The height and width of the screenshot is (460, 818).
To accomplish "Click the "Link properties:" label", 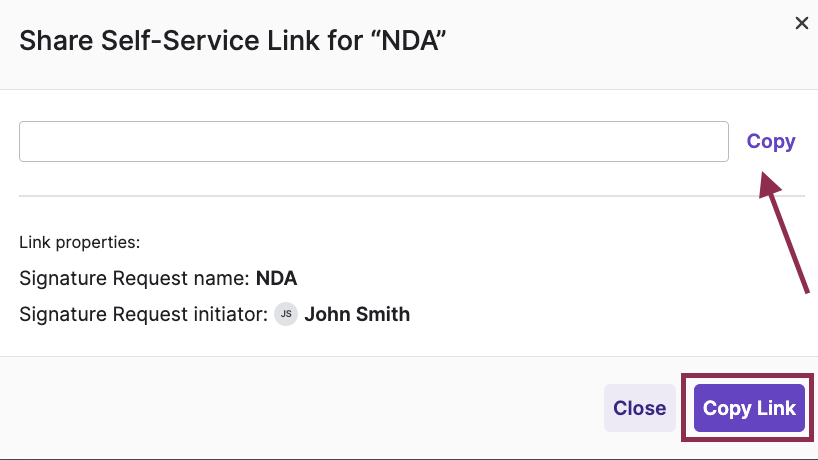I will tap(79, 242).
